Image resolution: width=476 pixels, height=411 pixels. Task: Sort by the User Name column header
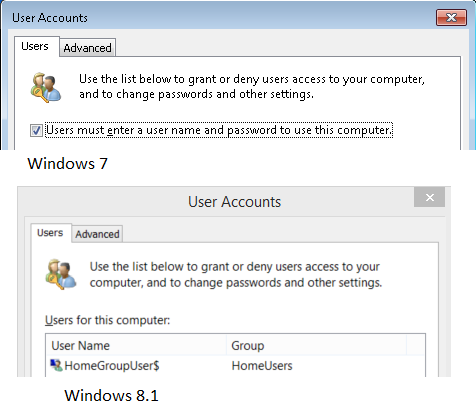136,345
